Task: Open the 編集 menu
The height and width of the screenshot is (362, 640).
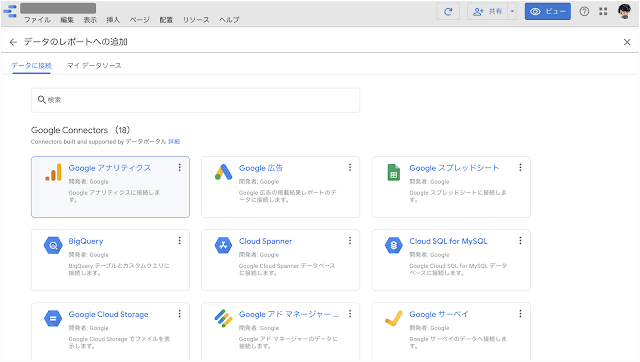Action: pos(67,20)
